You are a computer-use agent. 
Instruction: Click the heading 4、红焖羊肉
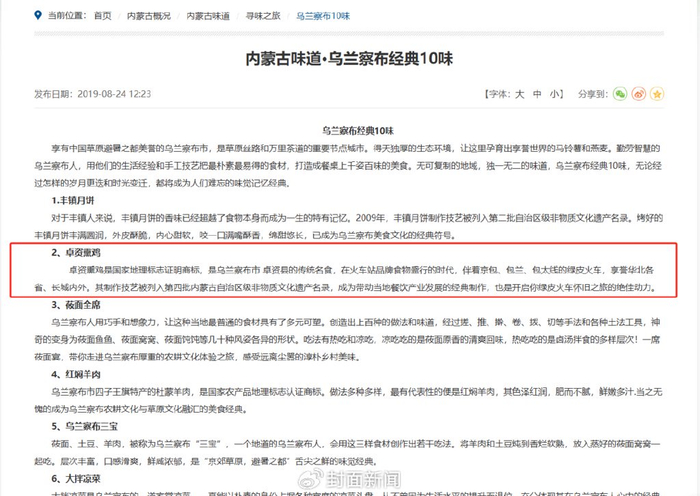point(76,374)
